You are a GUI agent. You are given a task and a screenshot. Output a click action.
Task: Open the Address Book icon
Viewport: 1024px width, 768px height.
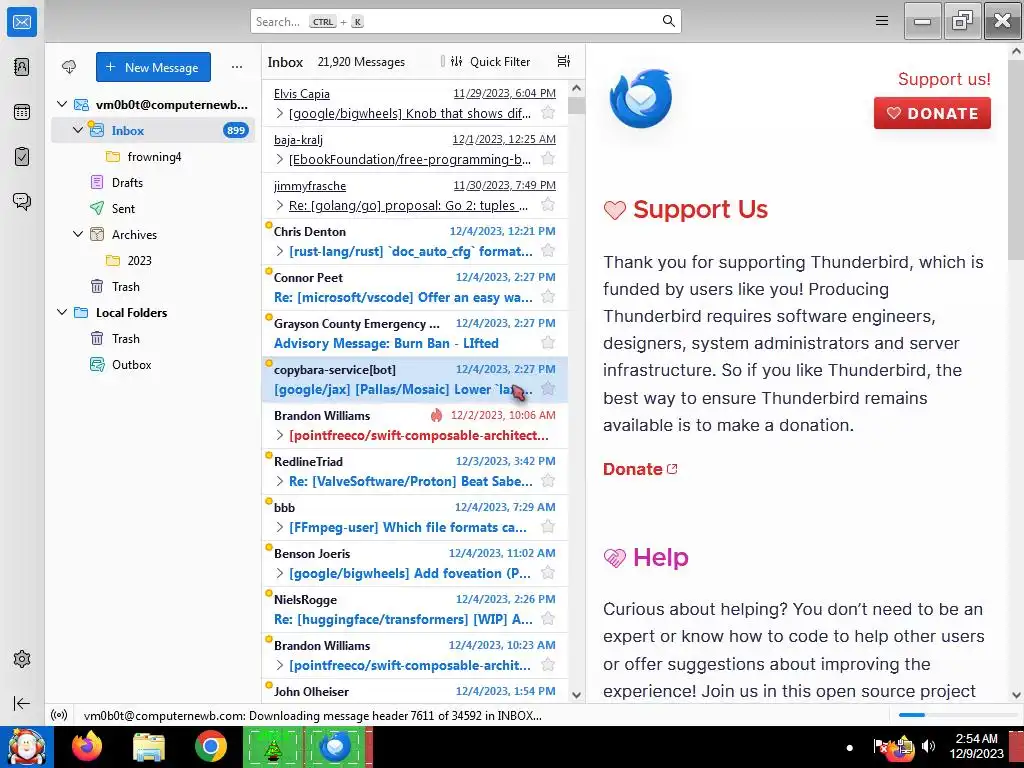coord(22,67)
